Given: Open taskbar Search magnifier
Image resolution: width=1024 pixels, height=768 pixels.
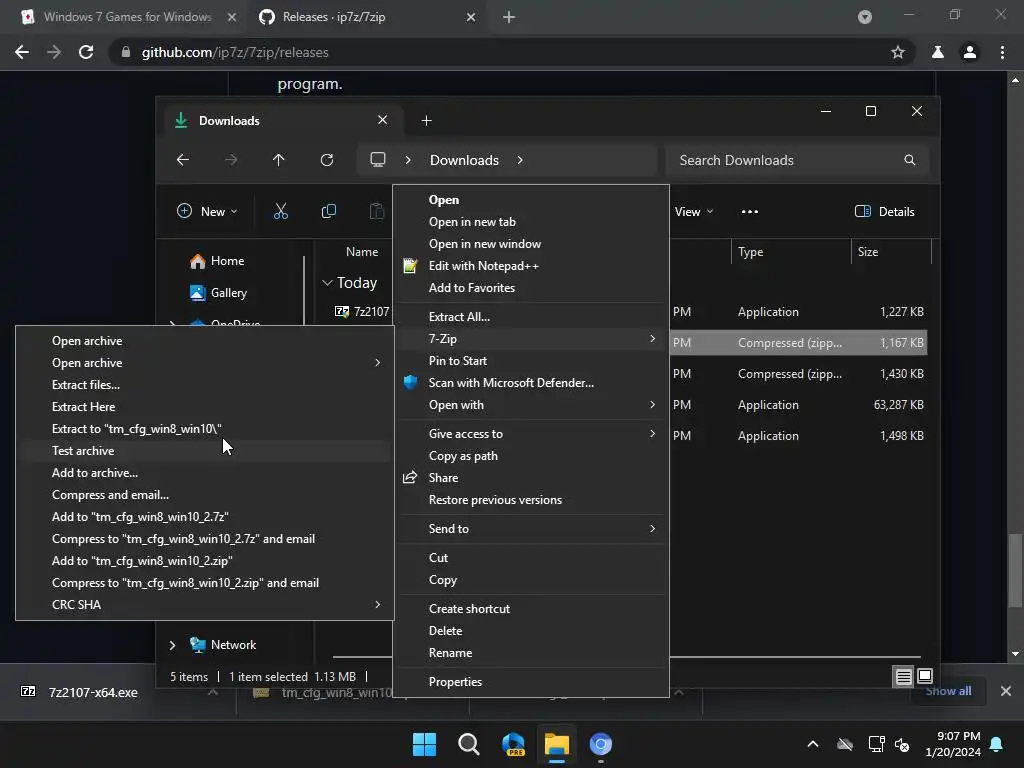Looking at the screenshot, I should 468,744.
